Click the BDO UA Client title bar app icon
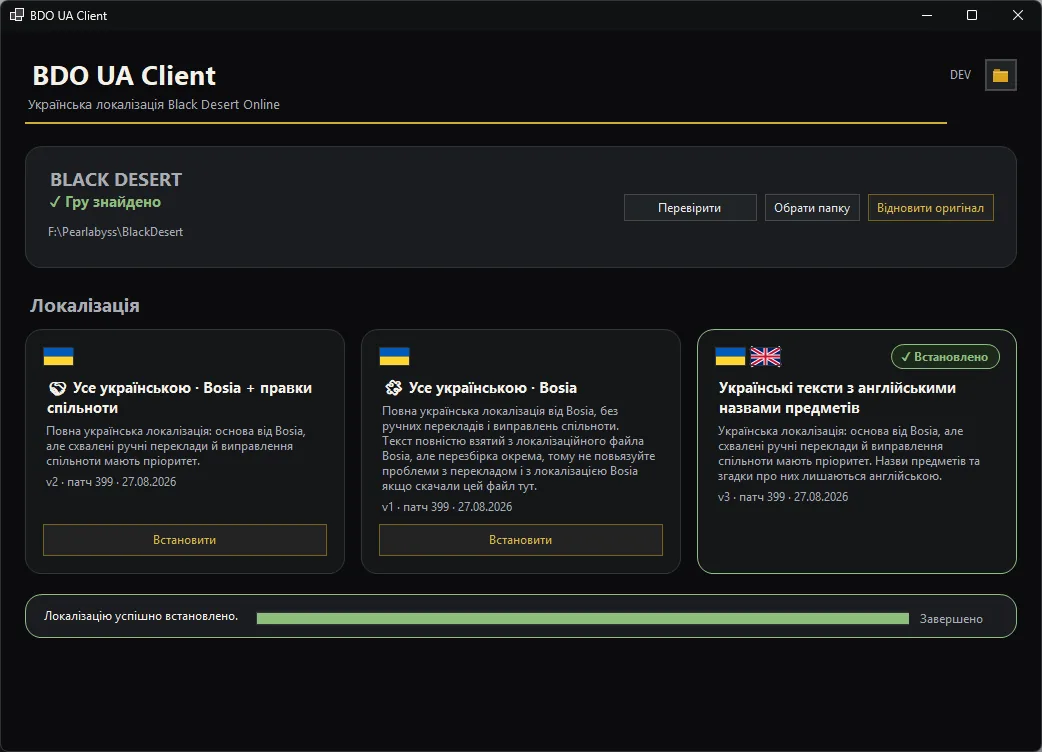 pyautogui.click(x=17, y=15)
